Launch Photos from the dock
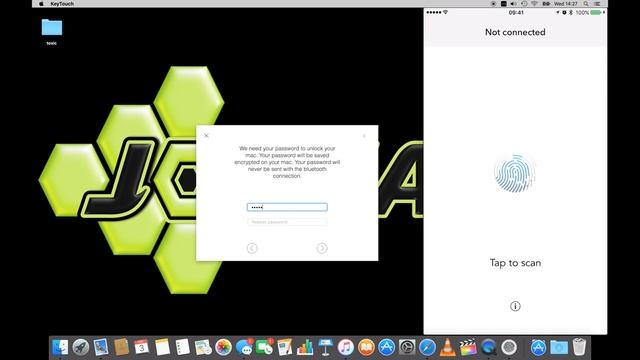This screenshot has height=360, width=640. pos(223,347)
